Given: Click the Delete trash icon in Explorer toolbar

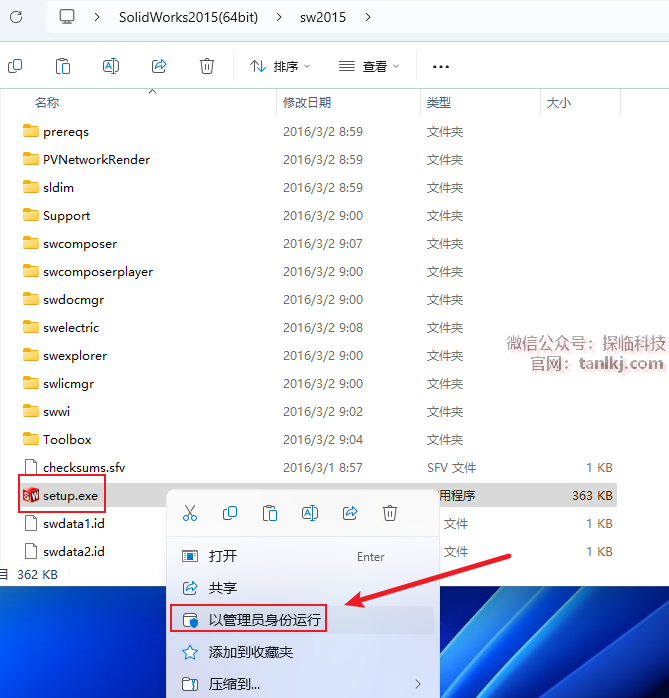Looking at the screenshot, I should pyautogui.click(x=207, y=66).
